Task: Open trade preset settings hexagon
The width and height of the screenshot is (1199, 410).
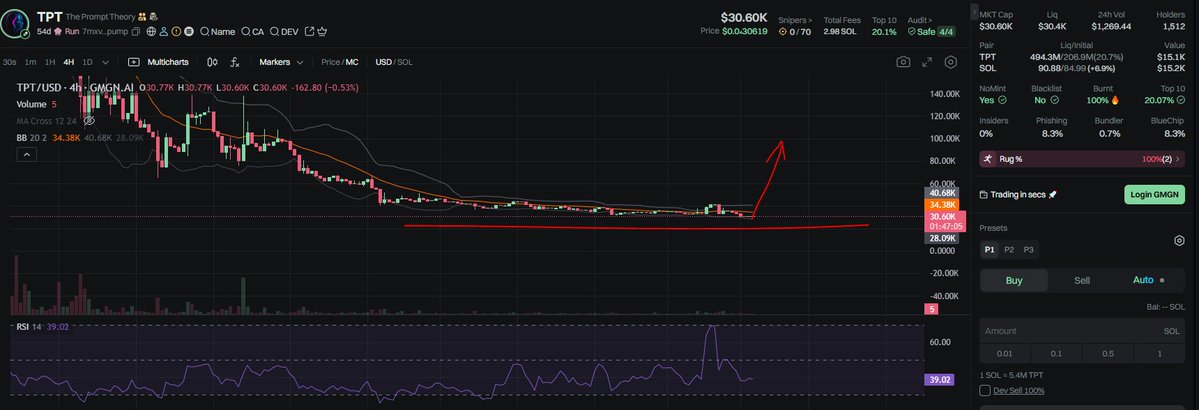Action: (1179, 241)
